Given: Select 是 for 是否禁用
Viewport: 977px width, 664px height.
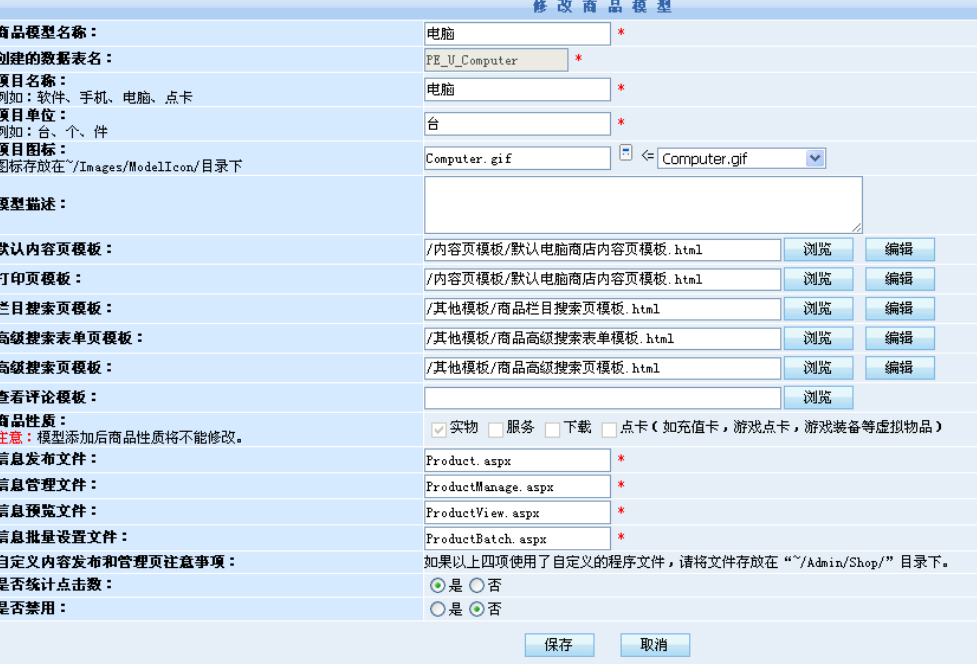Looking at the screenshot, I should pos(437,609).
